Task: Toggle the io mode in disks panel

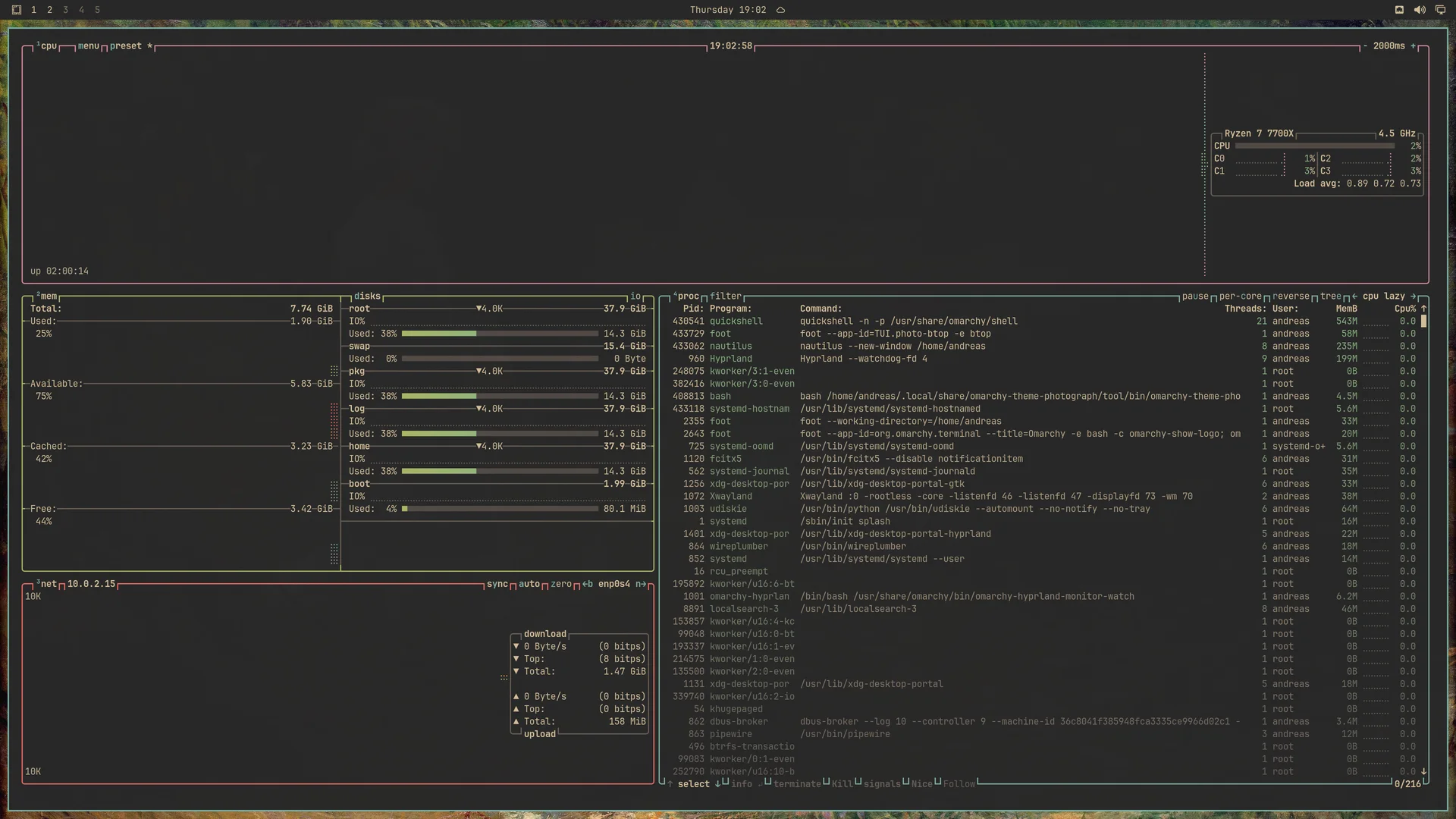Action: pyautogui.click(x=635, y=297)
